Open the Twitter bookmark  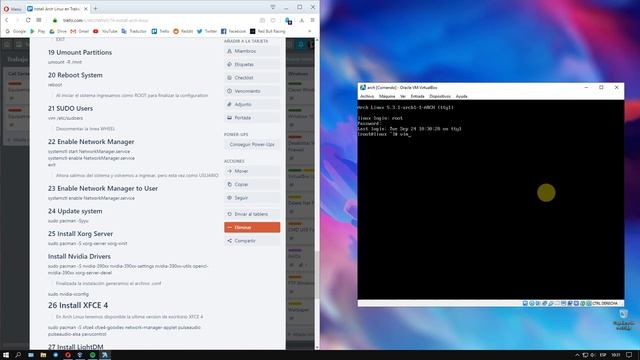pos(207,31)
